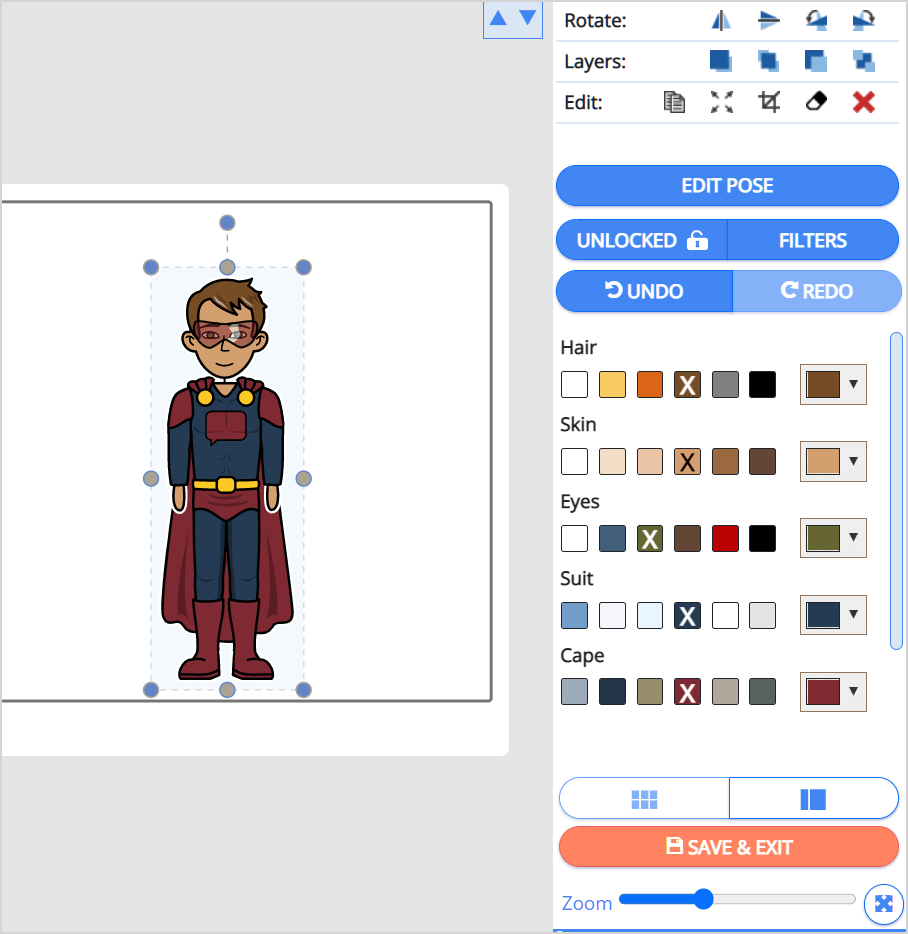Click EDIT POSE button
This screenshot has width=908, height=934.
(727, 186)
